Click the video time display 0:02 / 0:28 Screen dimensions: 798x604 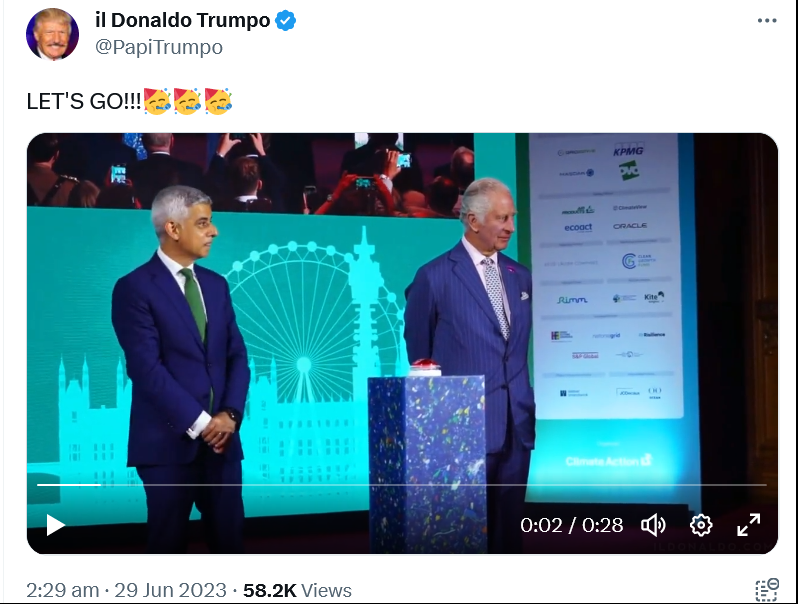click(571, 525)
